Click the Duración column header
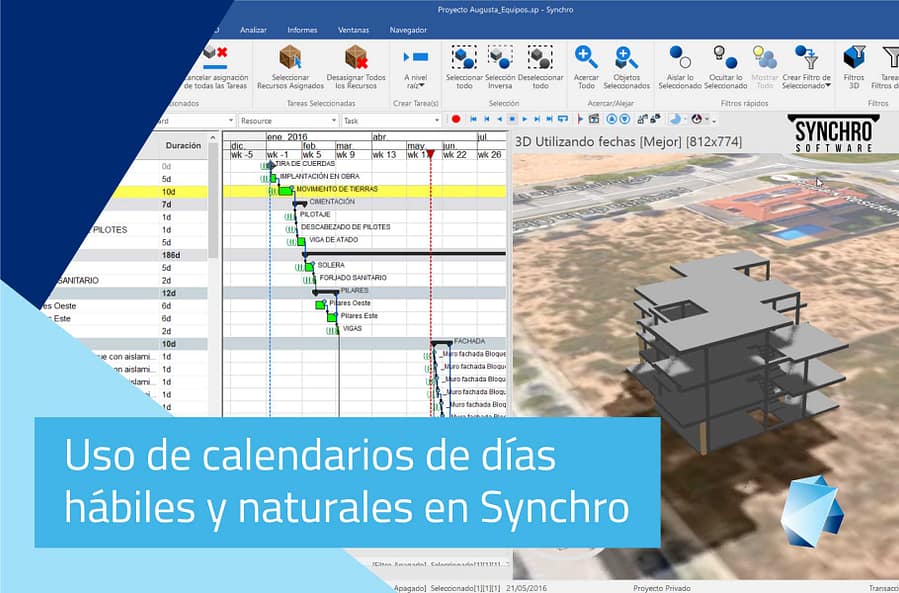The width and height of the screenshot is (899, 593). (183, 146)
